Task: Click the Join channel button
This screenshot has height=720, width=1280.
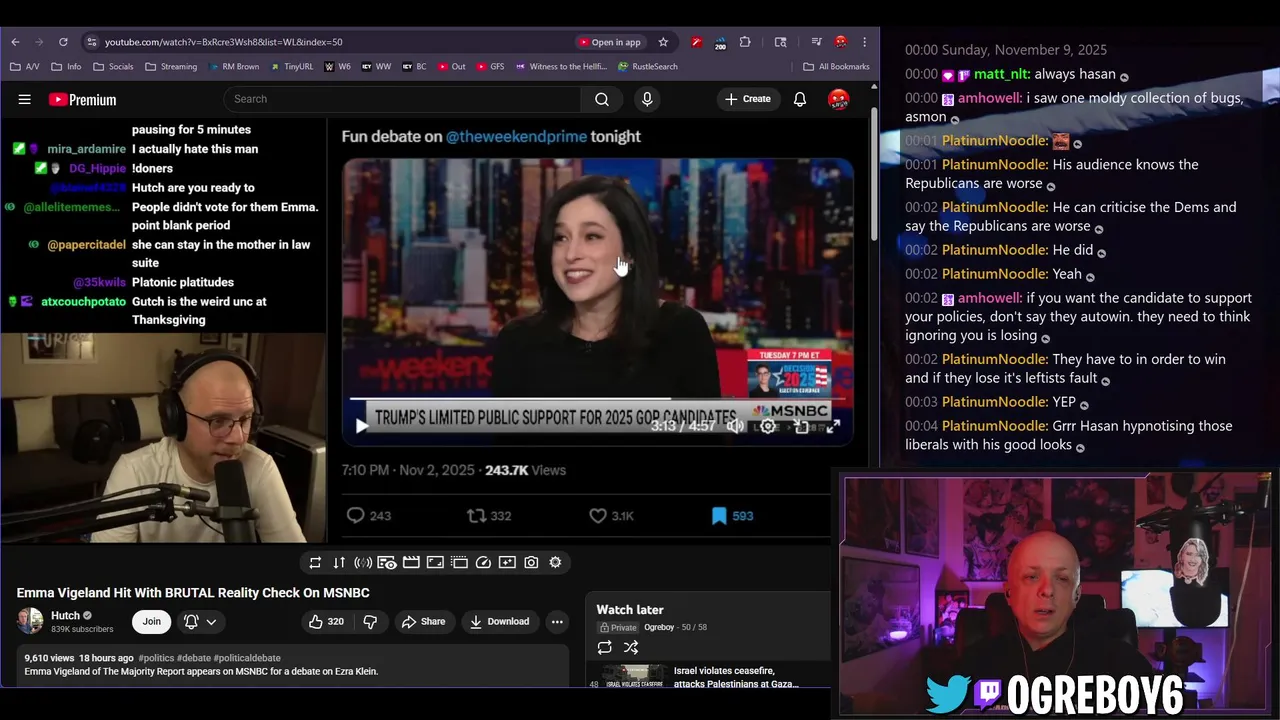Action: coord(151,622)
